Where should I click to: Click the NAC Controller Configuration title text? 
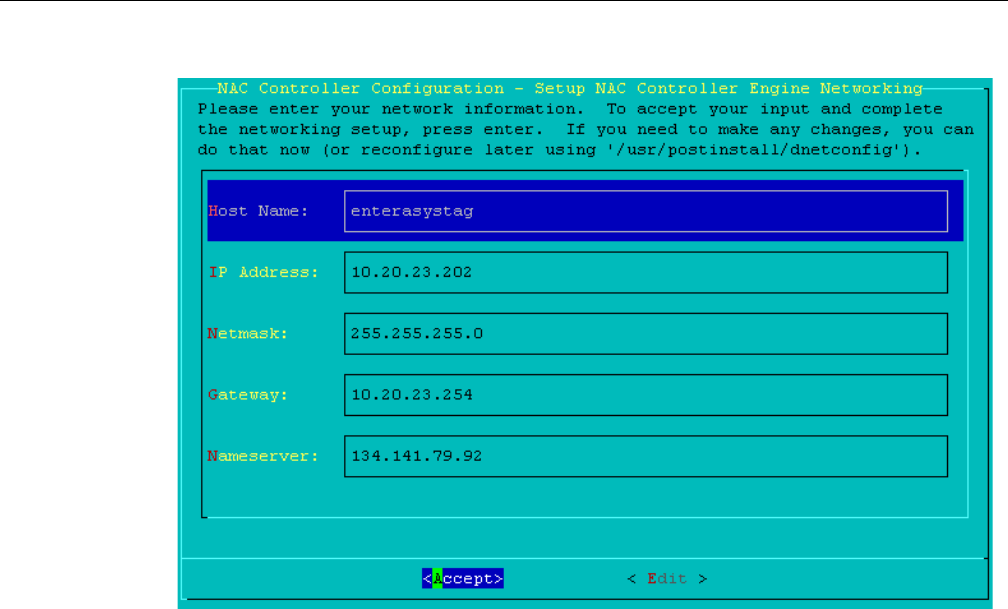tap(570, 88)
